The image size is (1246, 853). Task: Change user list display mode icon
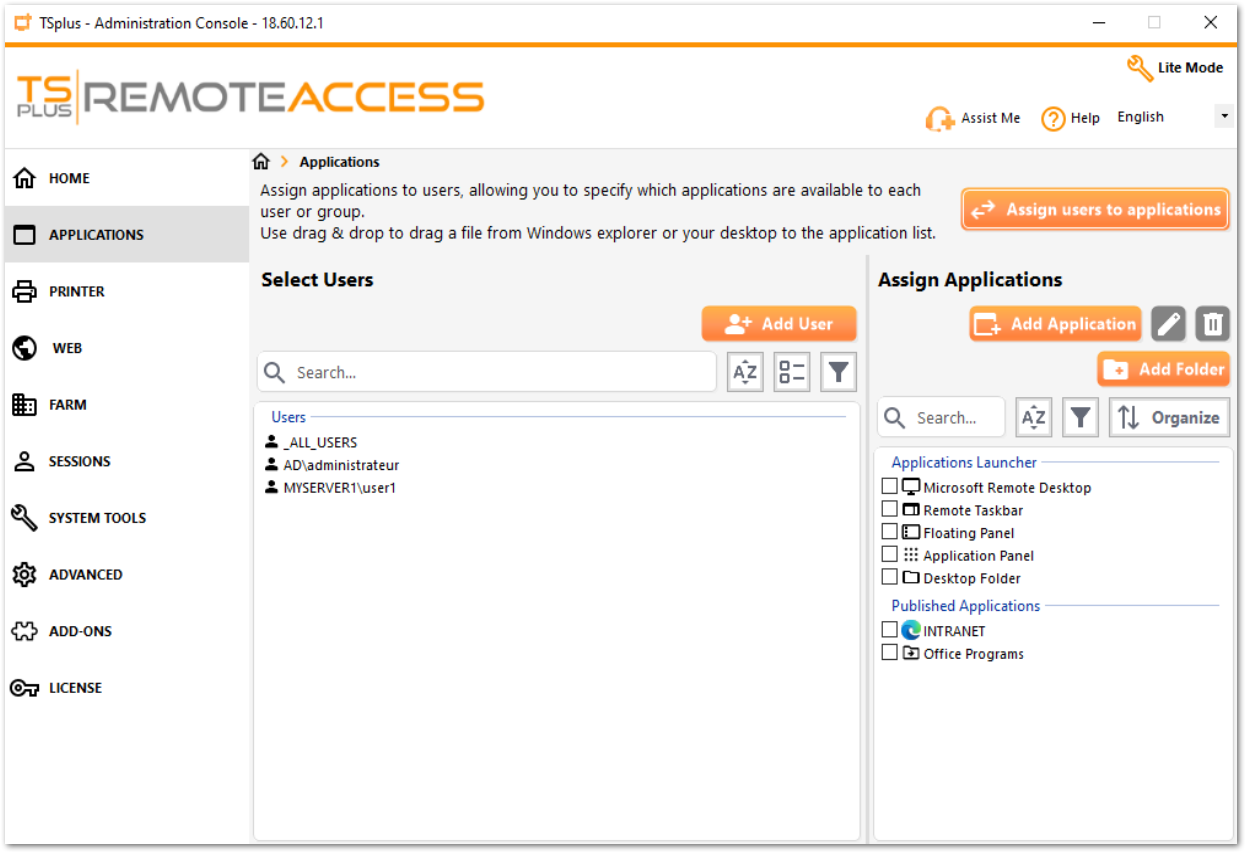[791, 371]
